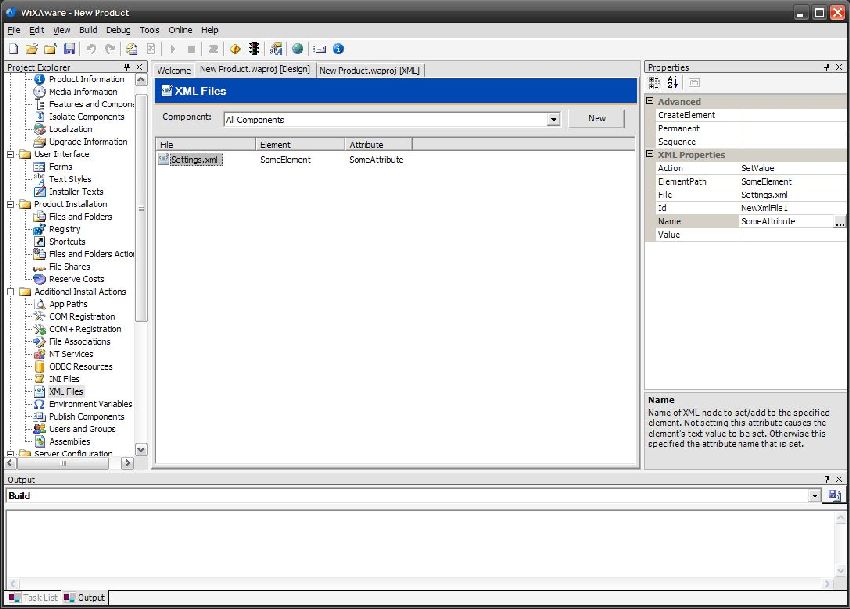Switch to the Task List tab
This screenshot has height=609, width=850.
pyautogui.click(x=34, y=598)
